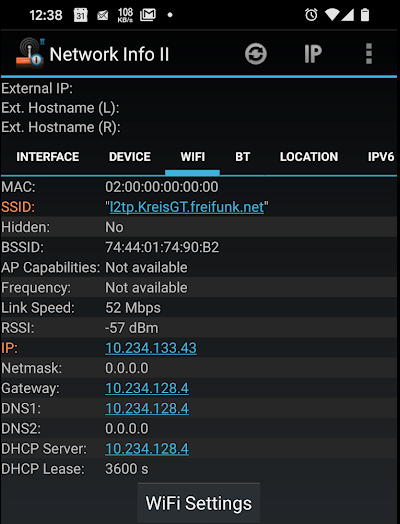Open the WiFi Settings button

[x=199, y=503]
